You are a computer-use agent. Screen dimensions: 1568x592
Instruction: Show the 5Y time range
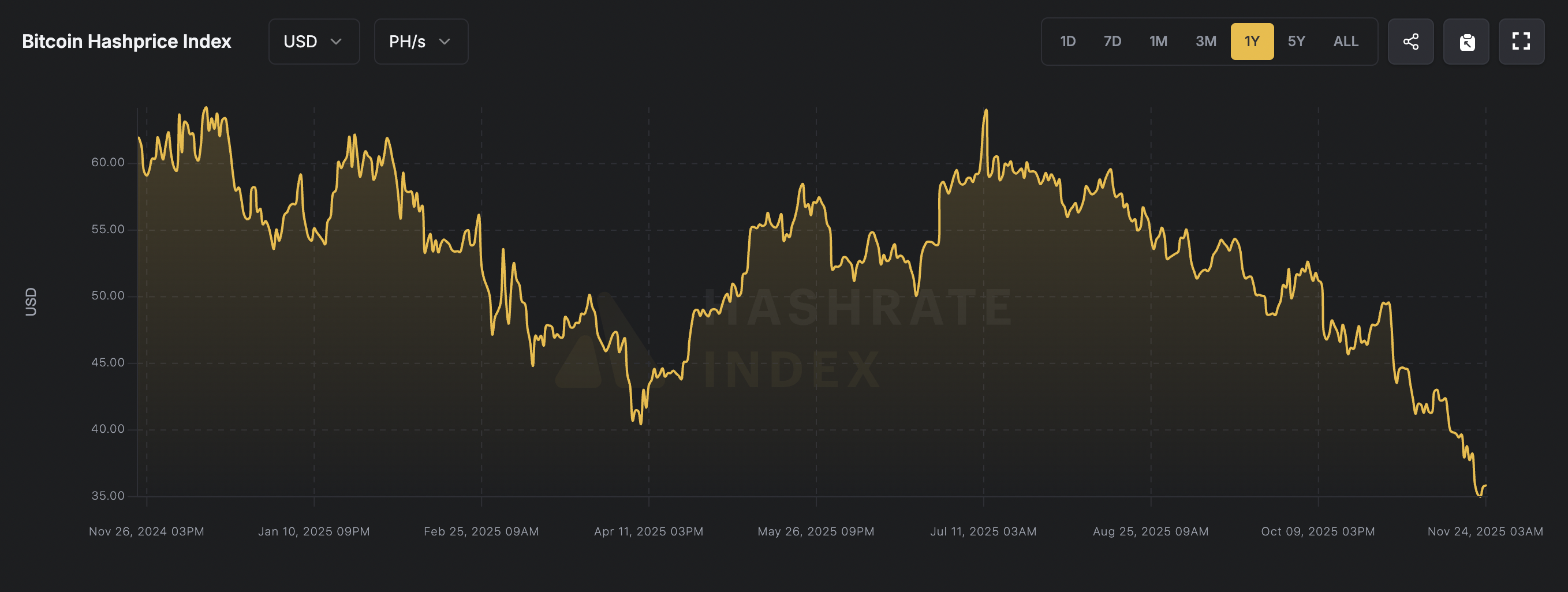click(1296, 42)
